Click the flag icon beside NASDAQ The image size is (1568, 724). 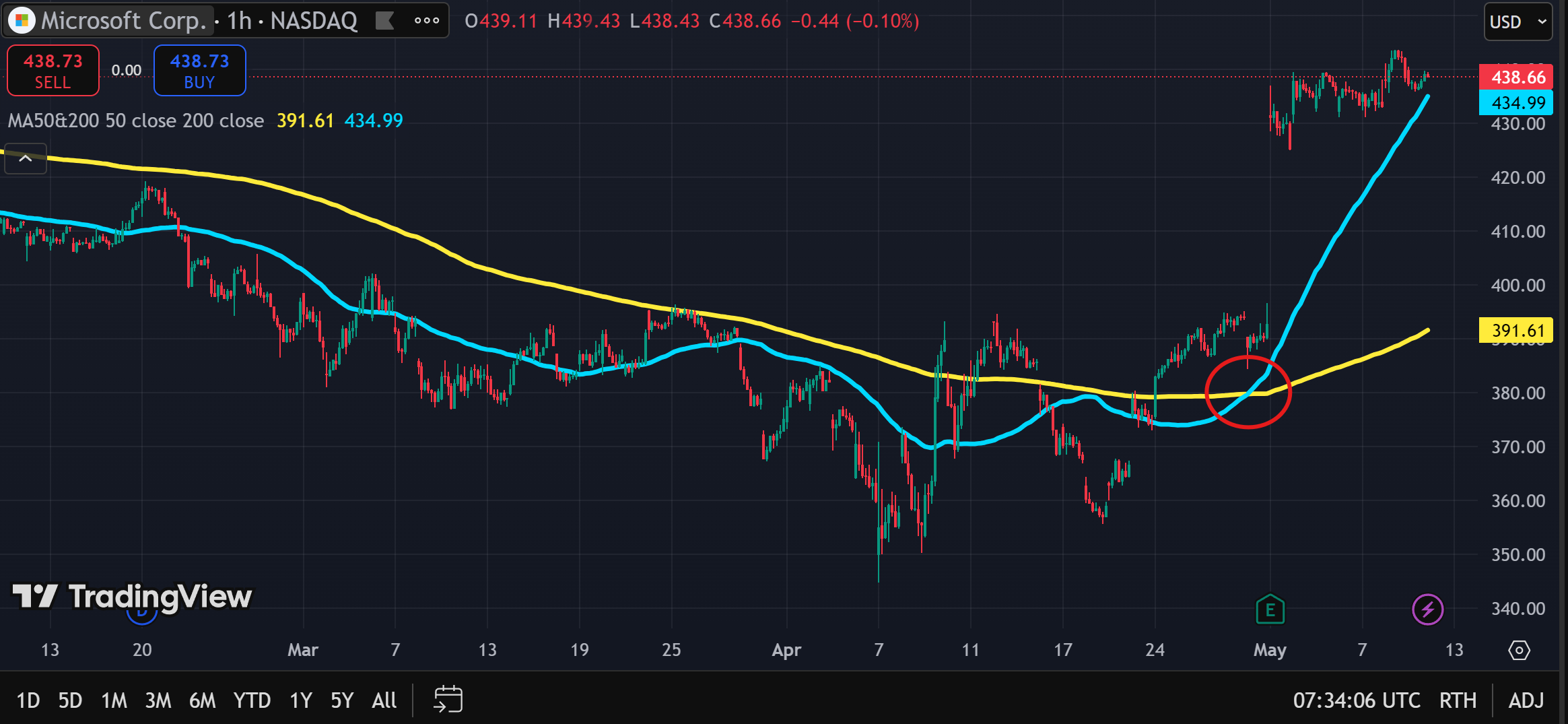384,21
